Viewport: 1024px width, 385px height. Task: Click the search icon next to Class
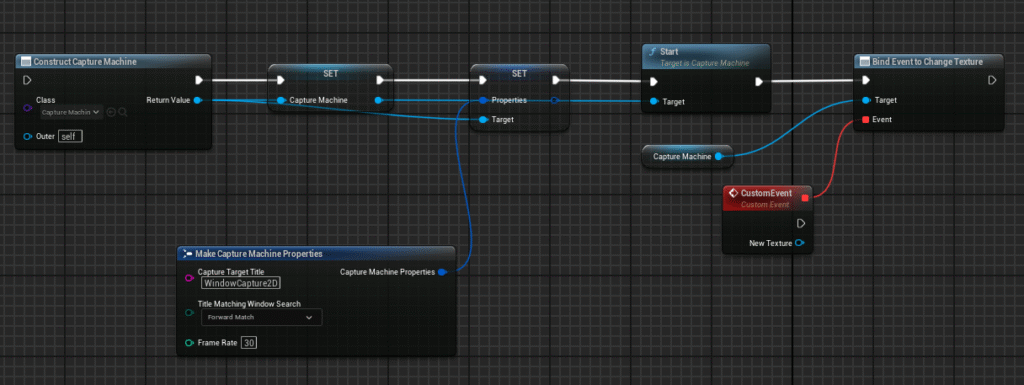point(123,112)
